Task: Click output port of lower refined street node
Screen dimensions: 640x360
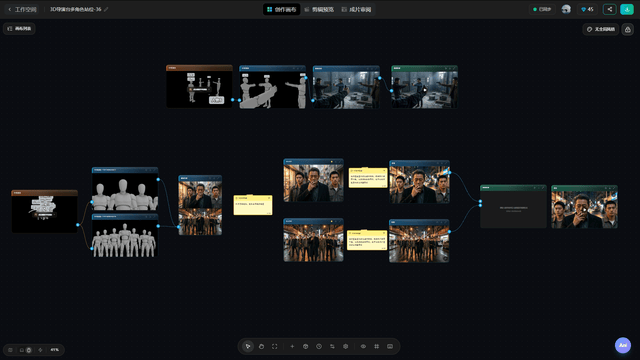Action: [449, 232]
